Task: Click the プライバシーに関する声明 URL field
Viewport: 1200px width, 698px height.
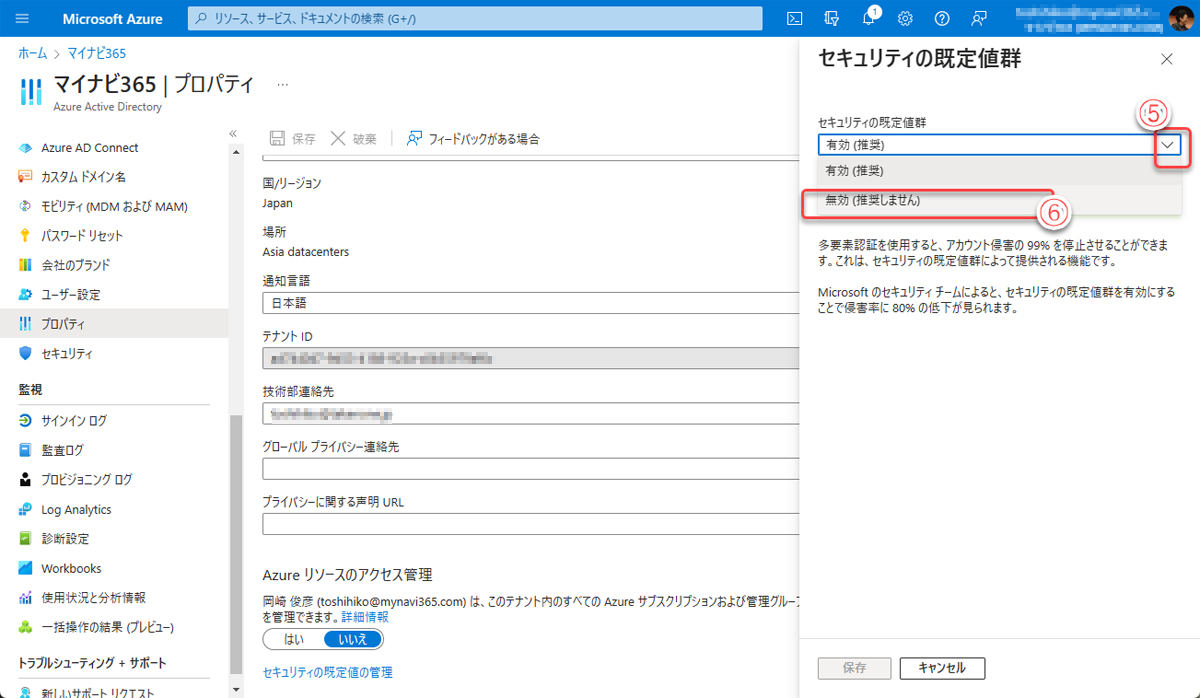Action: click(531, 524)
